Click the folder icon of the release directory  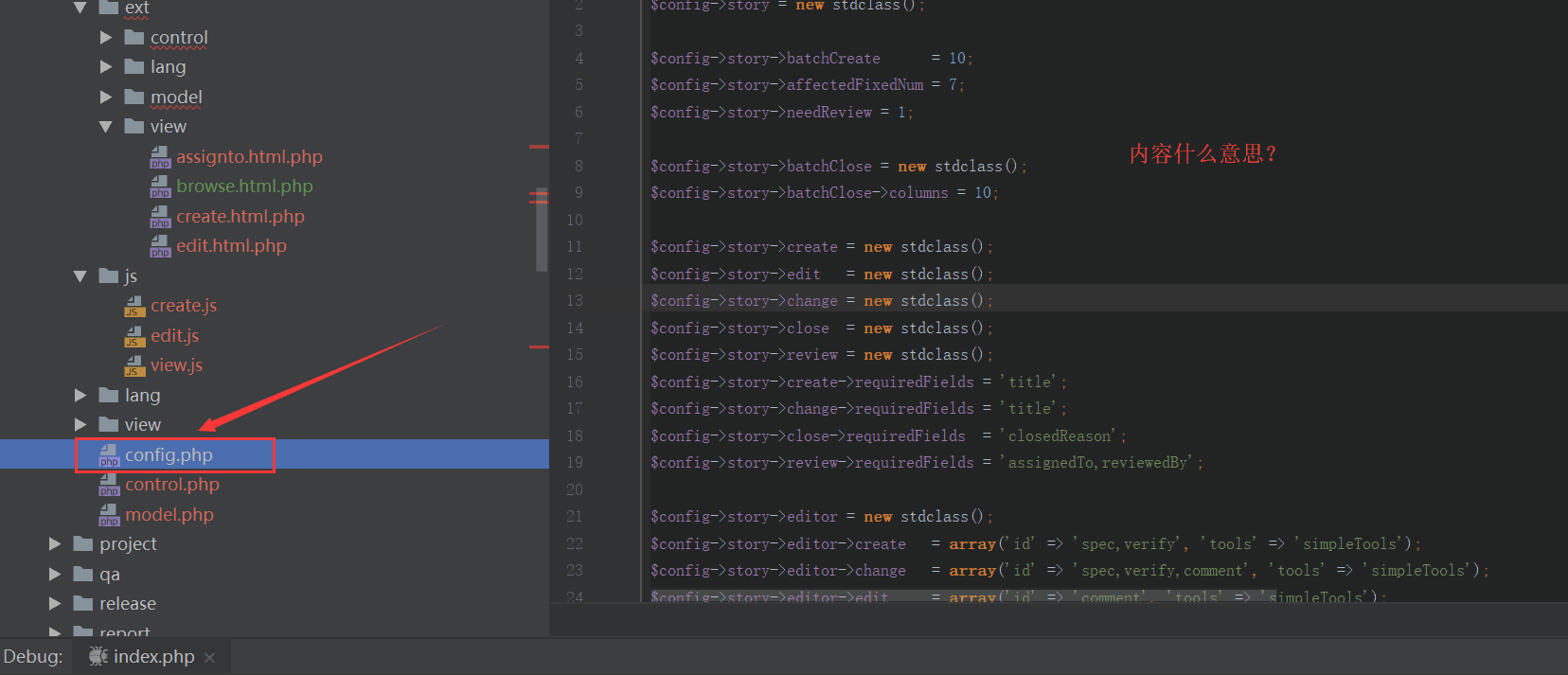point(83,604)
